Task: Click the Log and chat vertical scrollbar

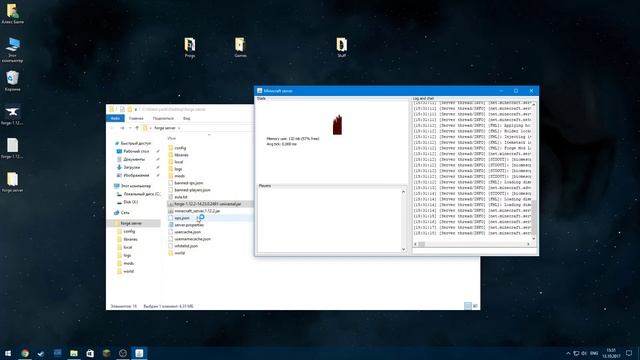Action: (x=533, y=171)
